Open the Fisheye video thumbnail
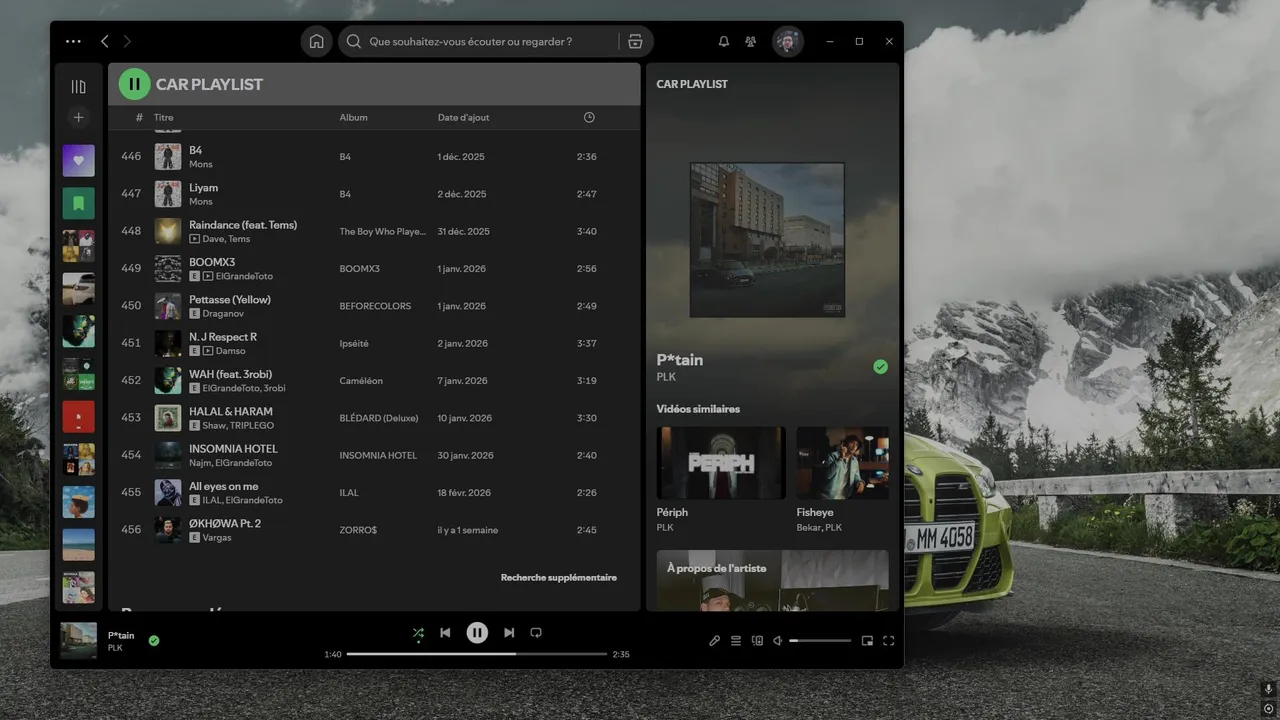Image resolution: width=1280 pixels, height=720 pixels. [843, 463]
